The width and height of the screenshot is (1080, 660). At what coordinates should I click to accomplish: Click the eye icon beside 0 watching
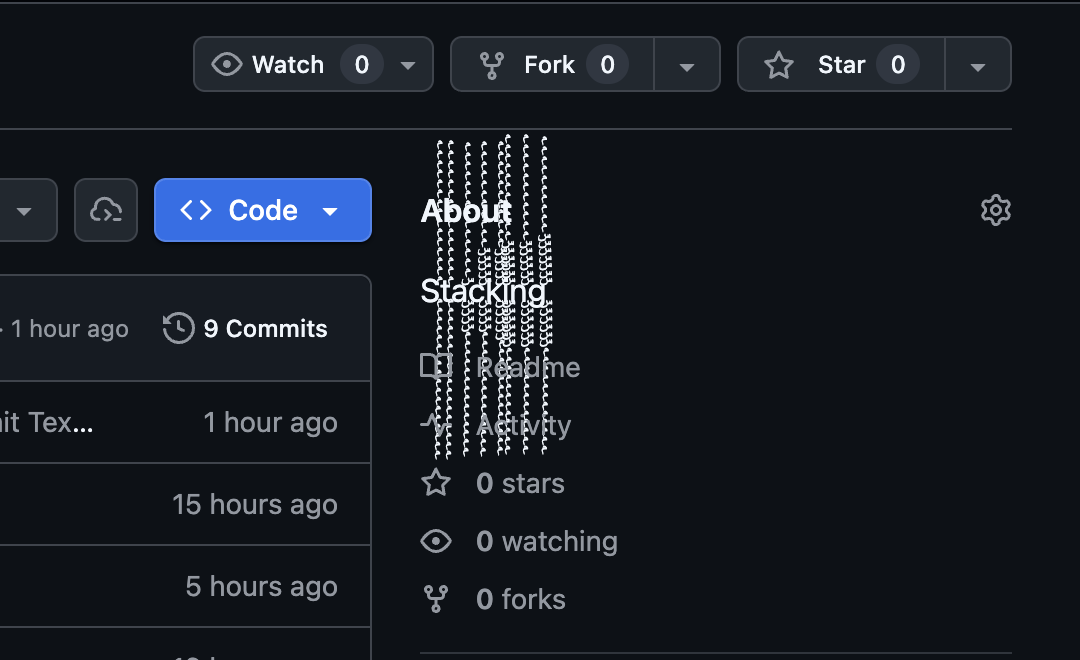click(436, 542)
